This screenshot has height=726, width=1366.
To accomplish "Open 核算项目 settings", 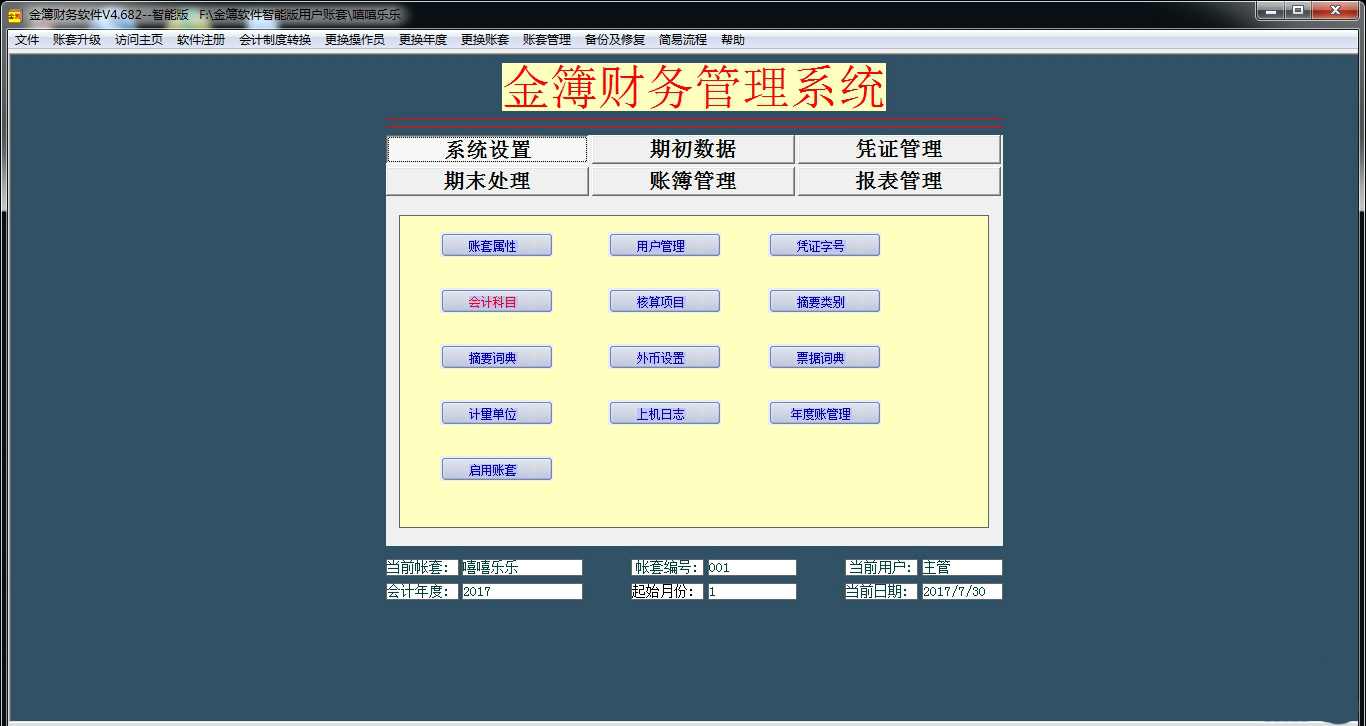I will click(x=665, y=301).
